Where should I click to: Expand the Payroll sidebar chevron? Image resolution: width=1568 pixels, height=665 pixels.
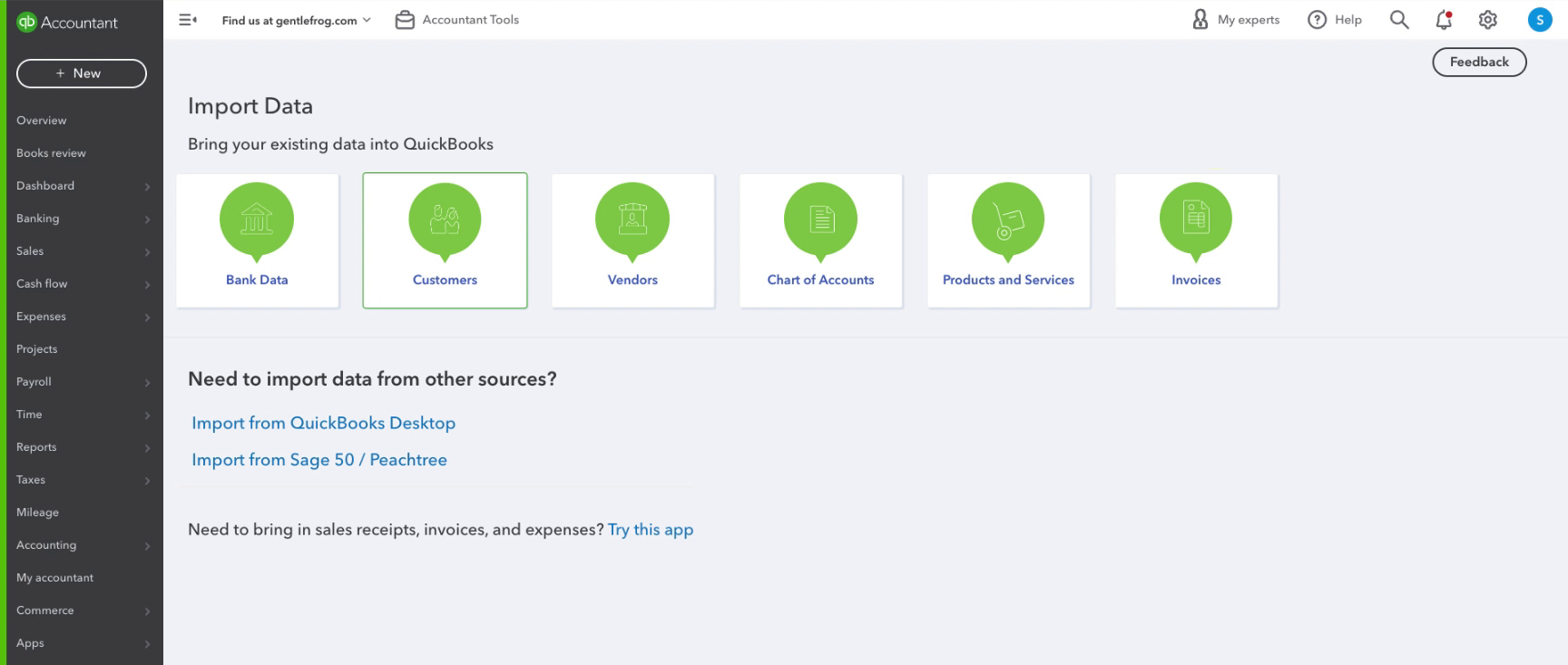pos(147,383)
